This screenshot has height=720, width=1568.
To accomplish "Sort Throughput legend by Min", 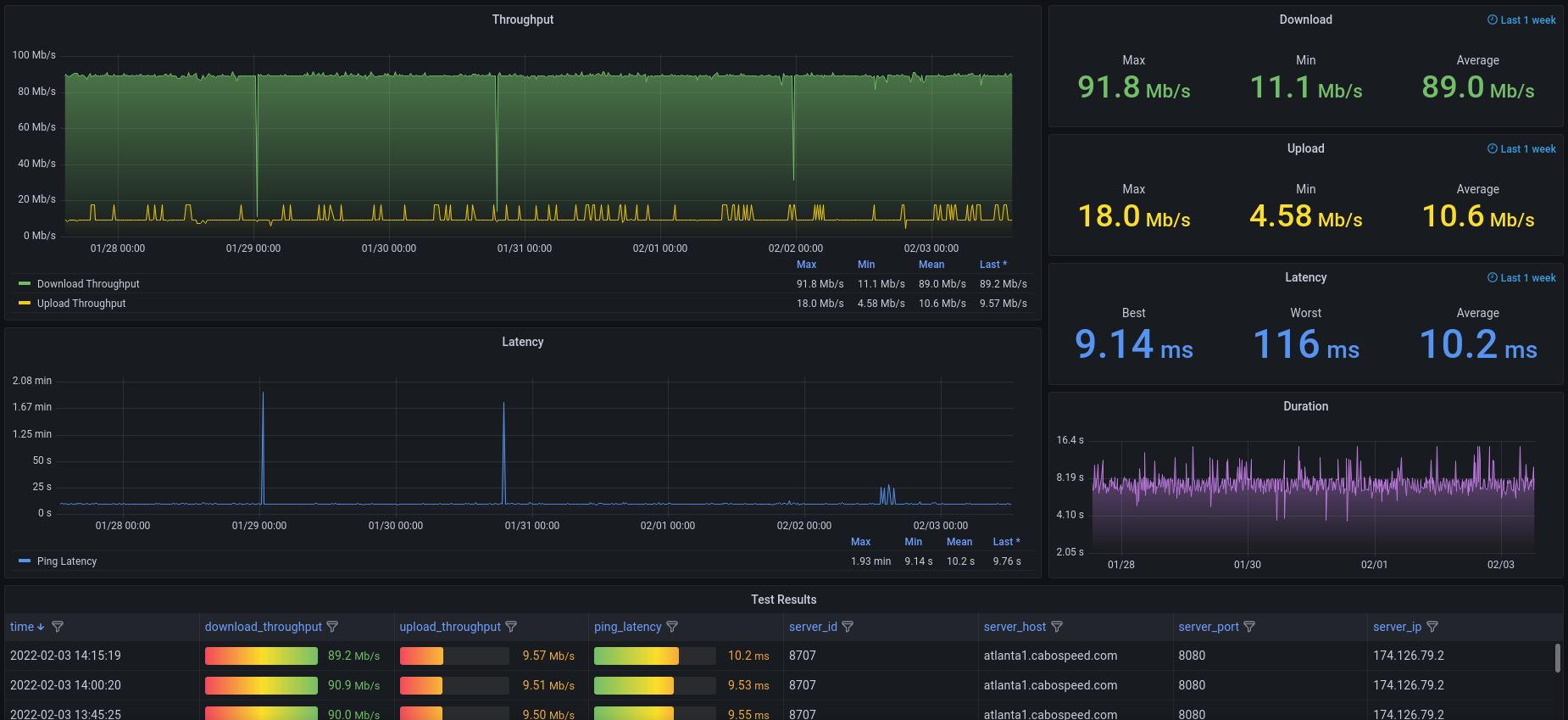I will tap(866, 265).
